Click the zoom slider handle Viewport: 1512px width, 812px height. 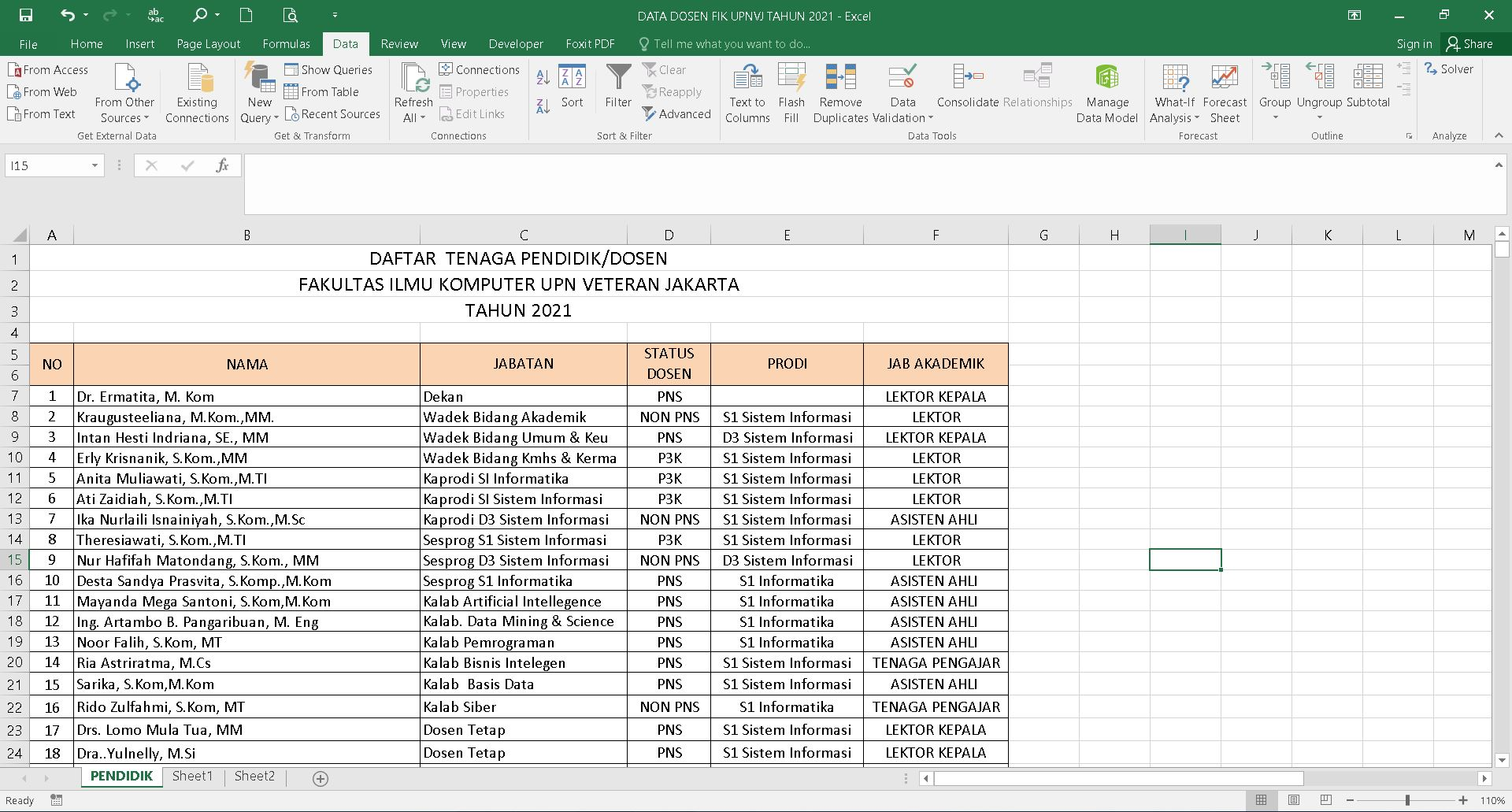tap(1407, 800)
